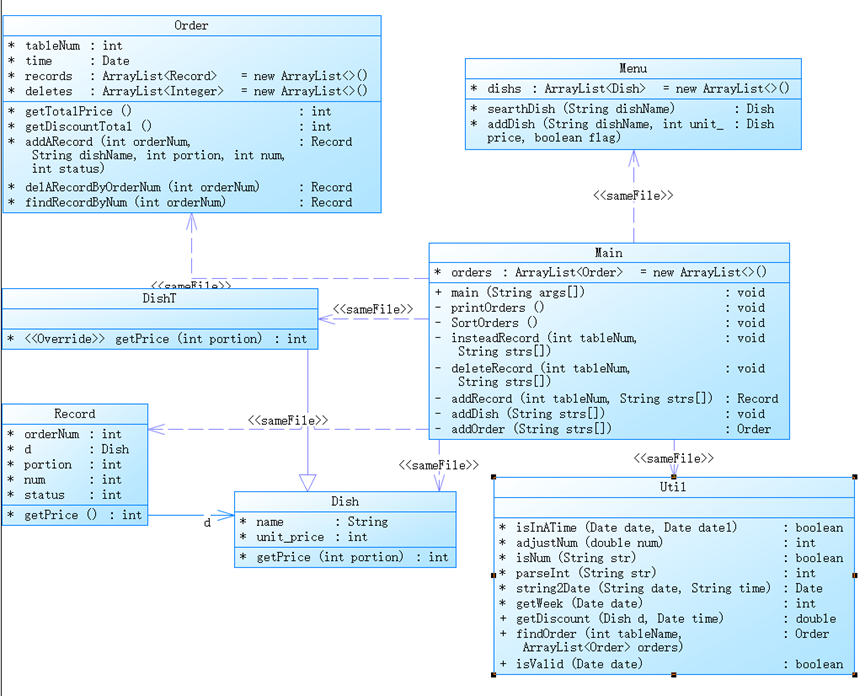Click the addDish method in Menu
The image size is (865, 696).
point(622,131)
